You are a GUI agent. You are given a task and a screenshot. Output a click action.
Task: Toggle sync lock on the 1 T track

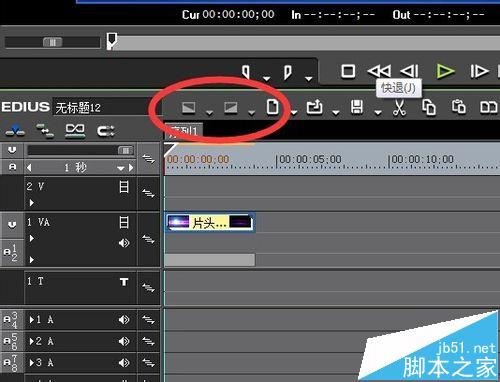tap(148, 287)
